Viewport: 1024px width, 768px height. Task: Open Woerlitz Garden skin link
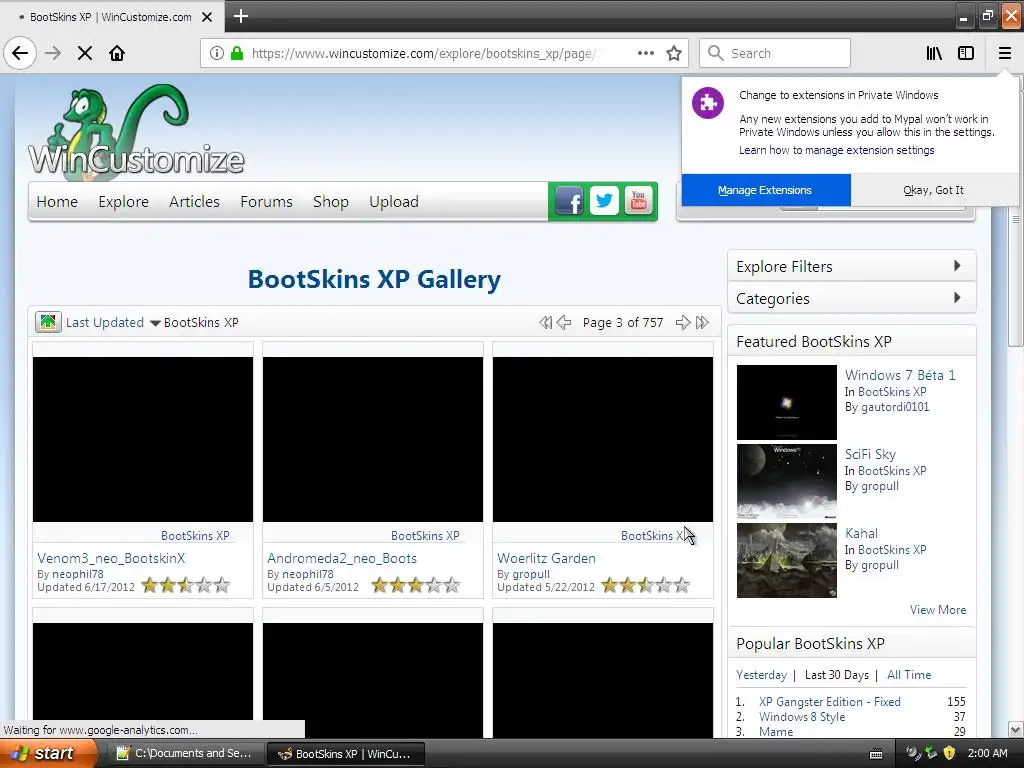[x=546, y=558]
